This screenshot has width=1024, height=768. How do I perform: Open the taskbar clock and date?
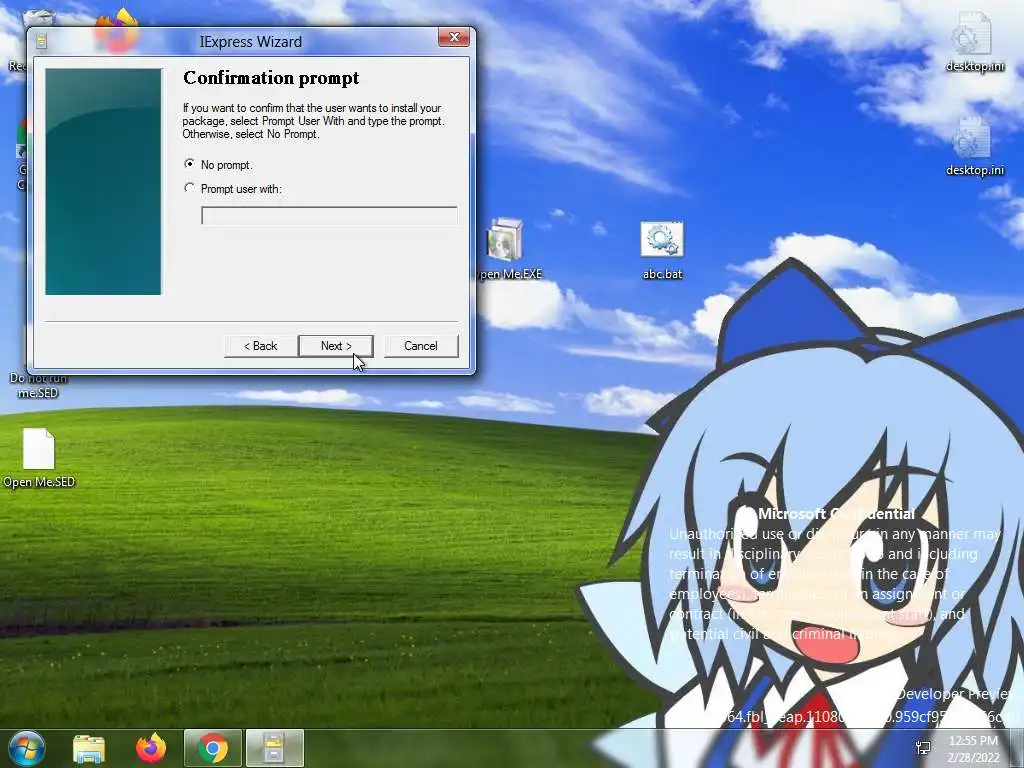[973, 749]
